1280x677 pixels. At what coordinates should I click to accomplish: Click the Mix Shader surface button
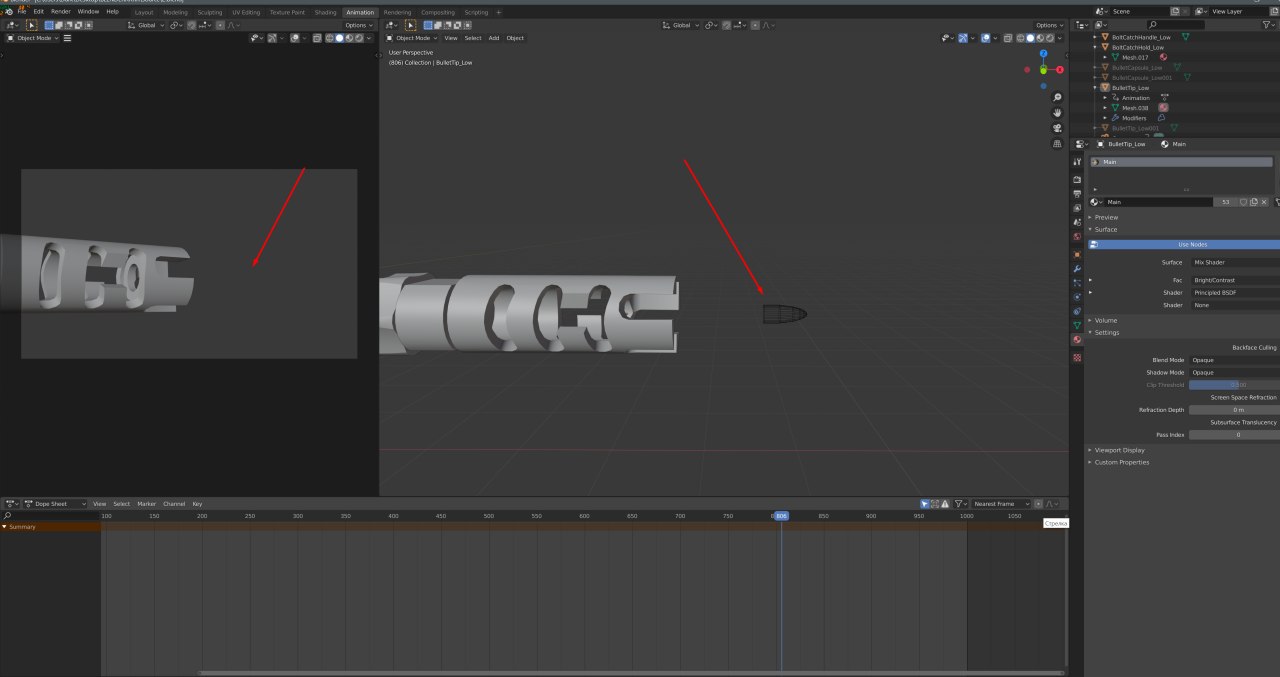(1234, 262)
